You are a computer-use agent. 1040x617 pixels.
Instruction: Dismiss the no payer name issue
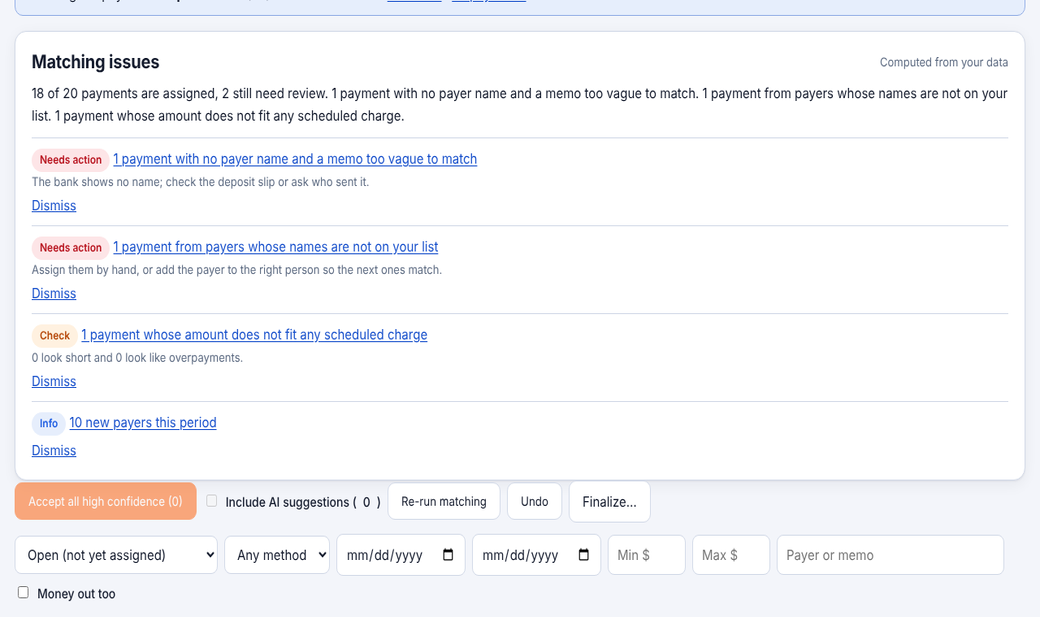54,206
